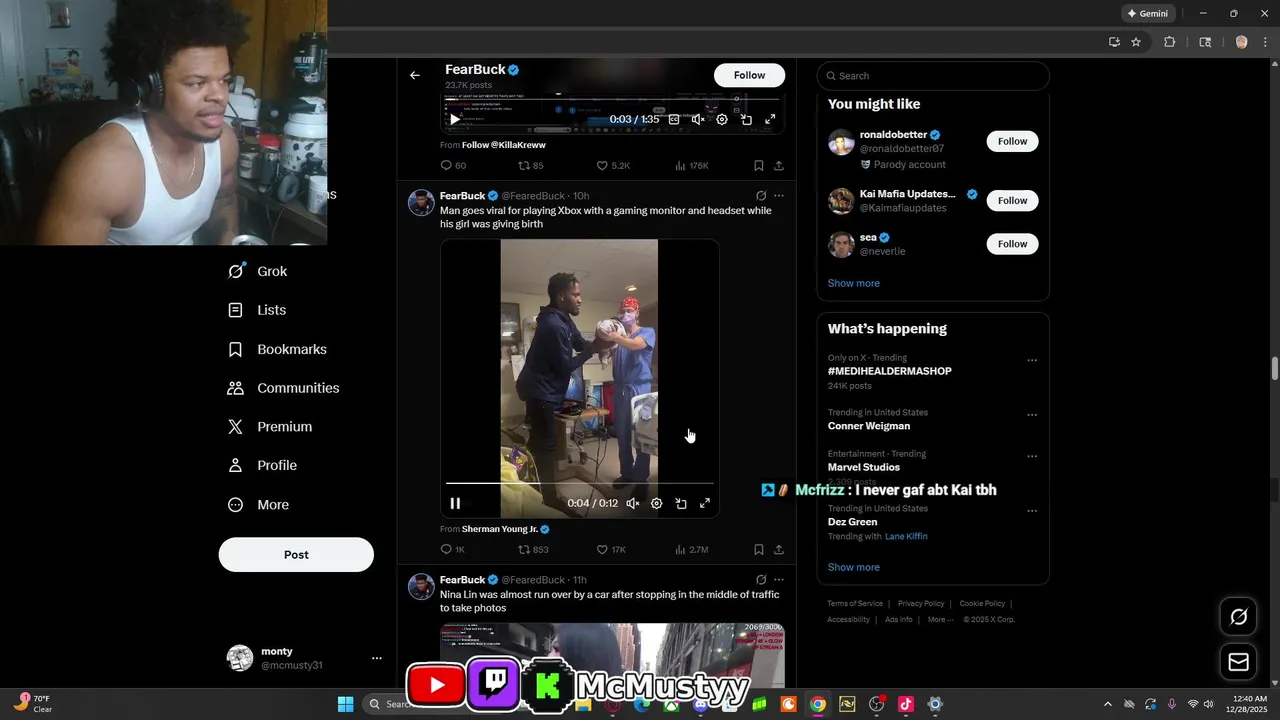Toggle captions on the top video
This screenshot has height=720, width=1280.
point(674,119)
